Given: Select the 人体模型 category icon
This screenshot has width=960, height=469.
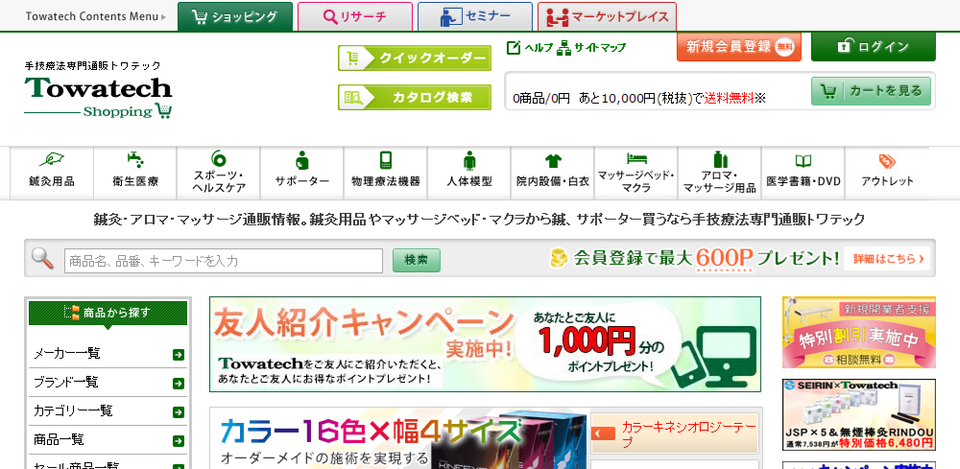Looking at the screenshot, I should (469, 160).
